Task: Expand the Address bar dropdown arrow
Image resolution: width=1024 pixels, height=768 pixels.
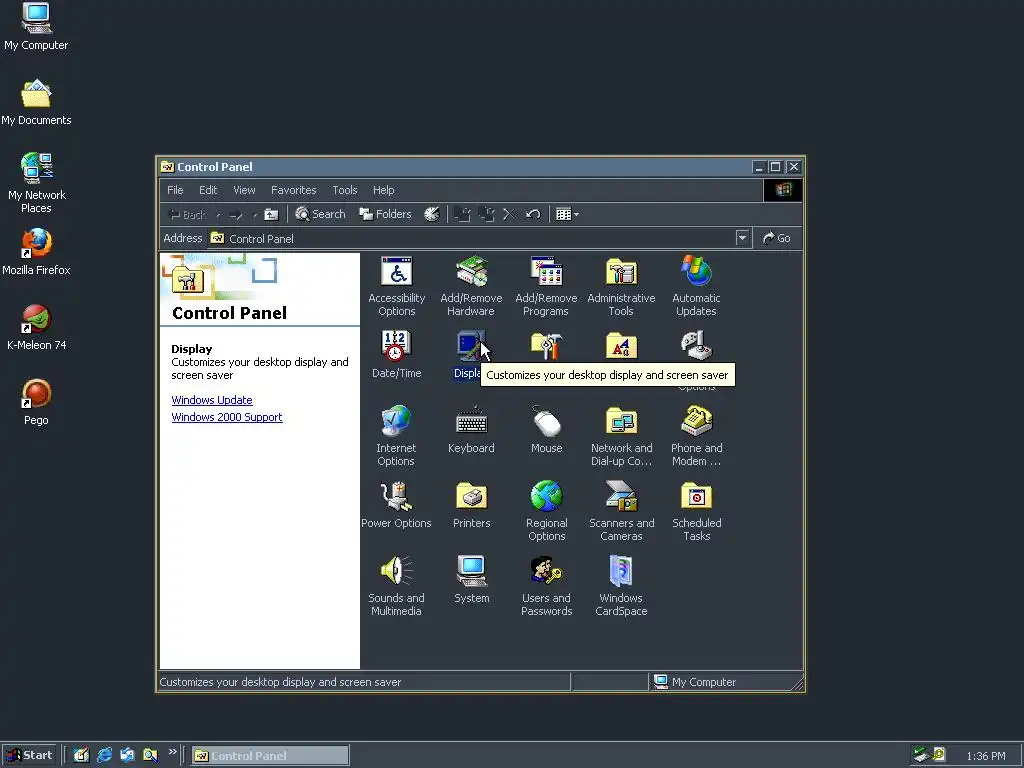Action: tap(742, 238)
